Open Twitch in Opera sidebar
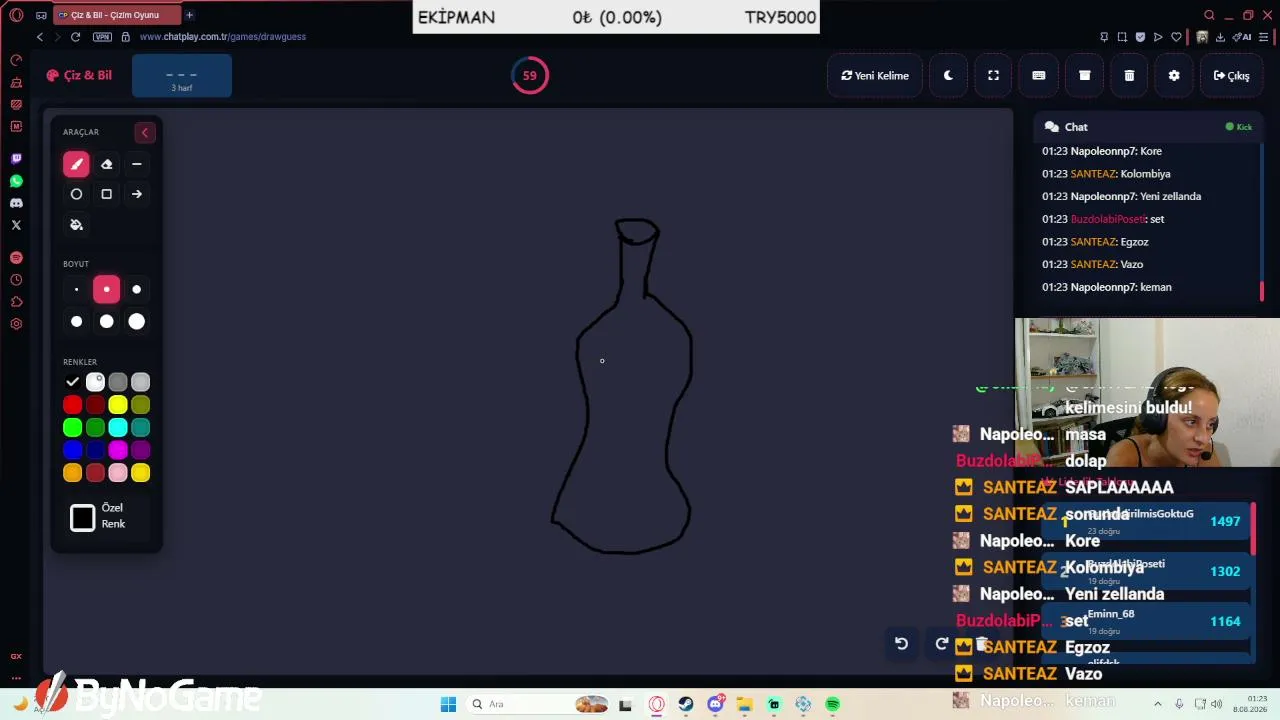Screen dimensions: 1280x720 click(16, 159)
